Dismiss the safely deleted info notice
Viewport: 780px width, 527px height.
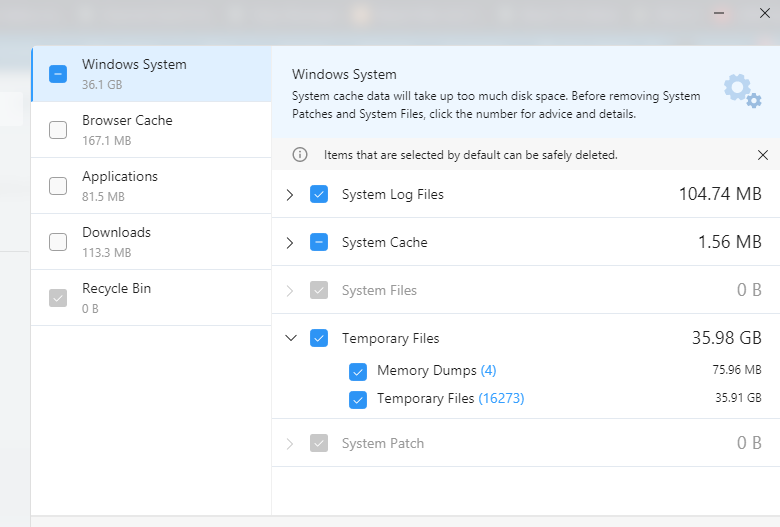pyautogui.click(x=763, y=155)
